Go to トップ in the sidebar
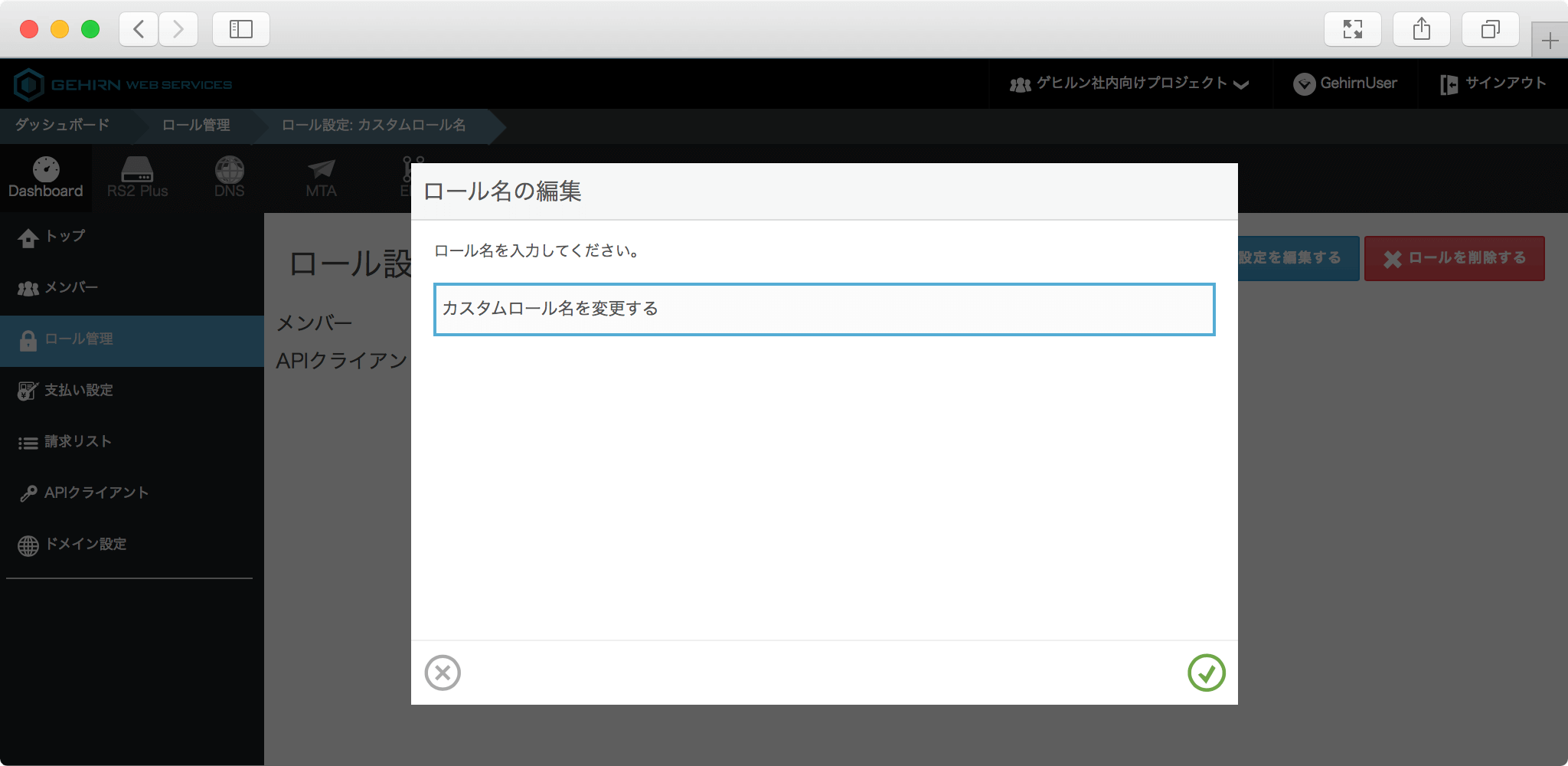The height and width of the screenshot is (766, 1568). pyautogui.click(x=64, y=237)
